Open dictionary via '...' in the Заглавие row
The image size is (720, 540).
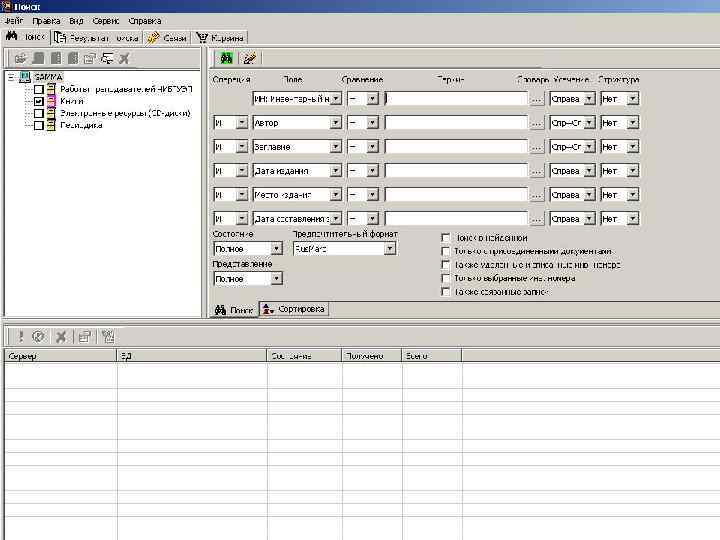point(537,147)
